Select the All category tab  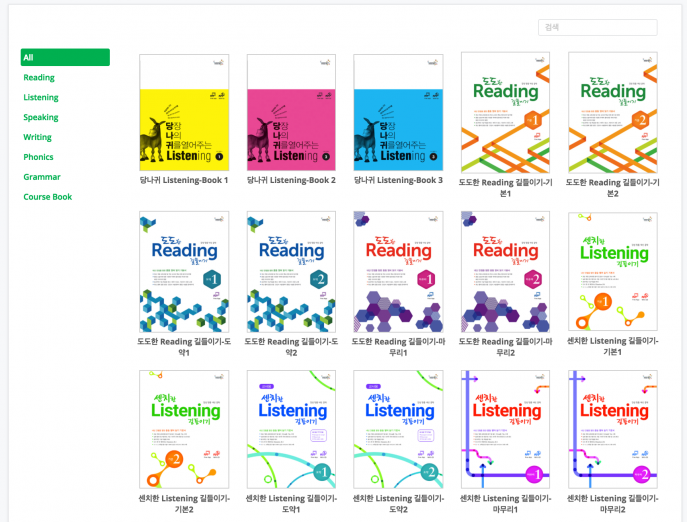point(64,58)
